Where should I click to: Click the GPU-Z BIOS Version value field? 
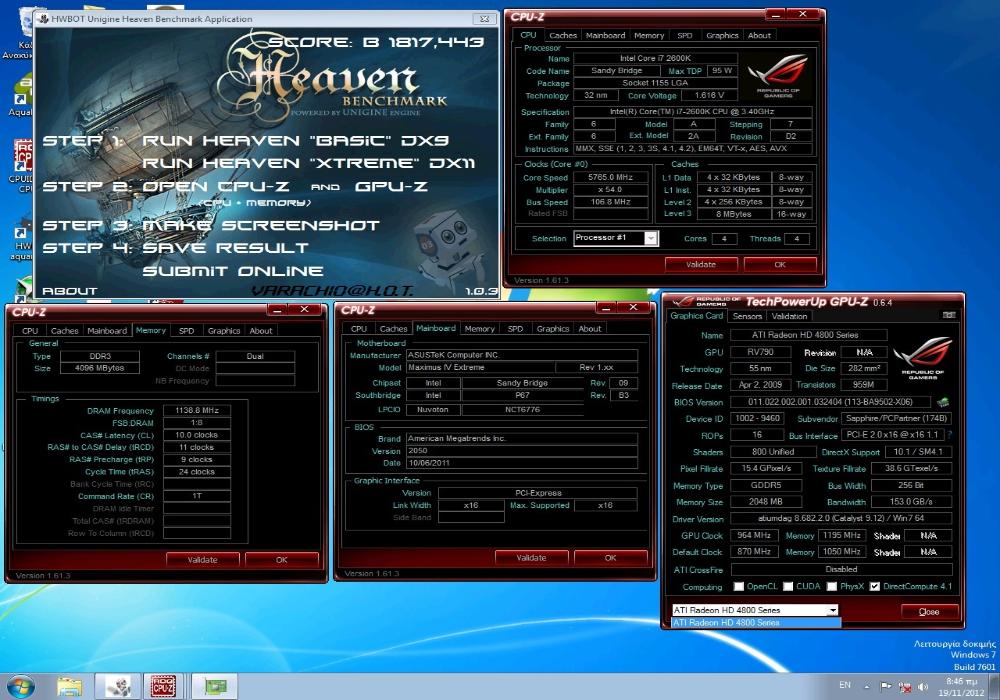click(x=830, y=402)
